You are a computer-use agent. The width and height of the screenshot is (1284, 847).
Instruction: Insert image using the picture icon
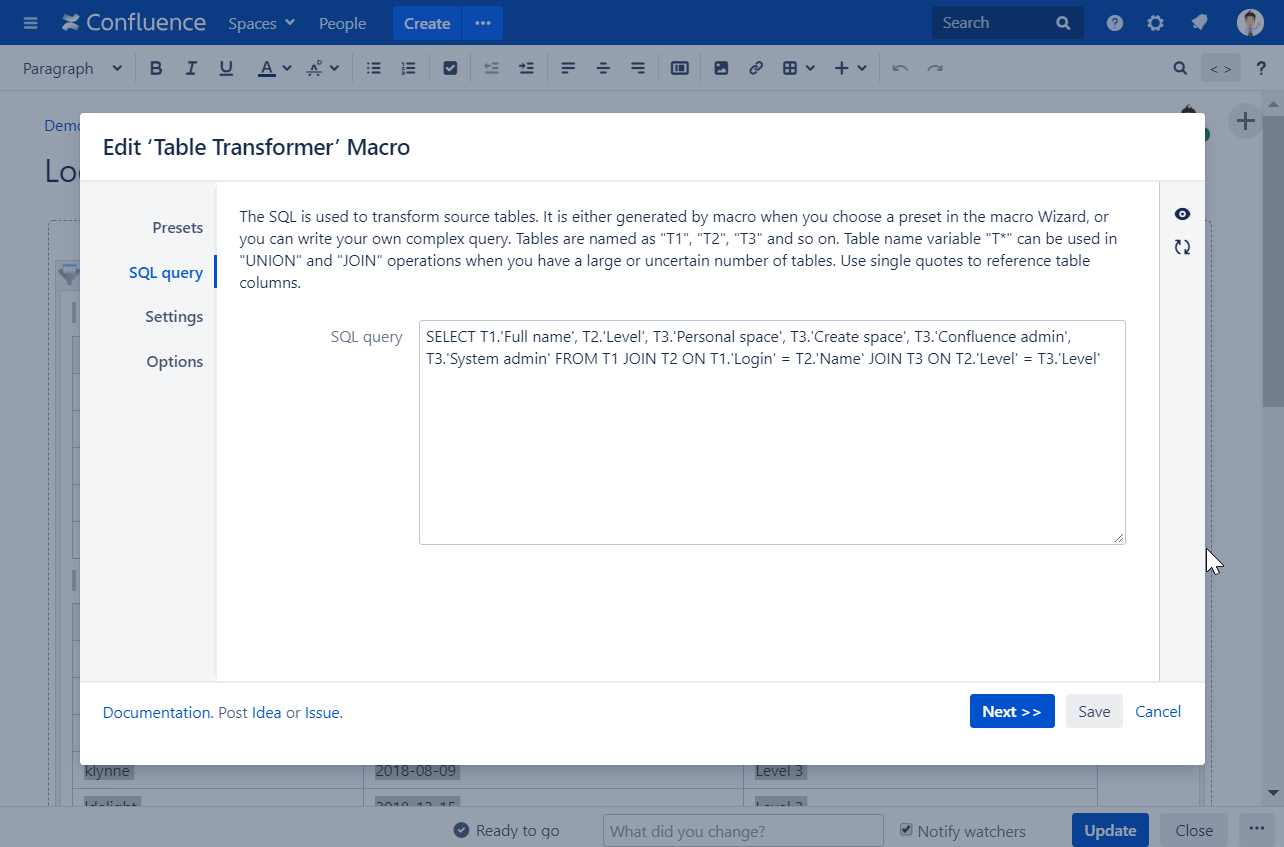(721, 68)
